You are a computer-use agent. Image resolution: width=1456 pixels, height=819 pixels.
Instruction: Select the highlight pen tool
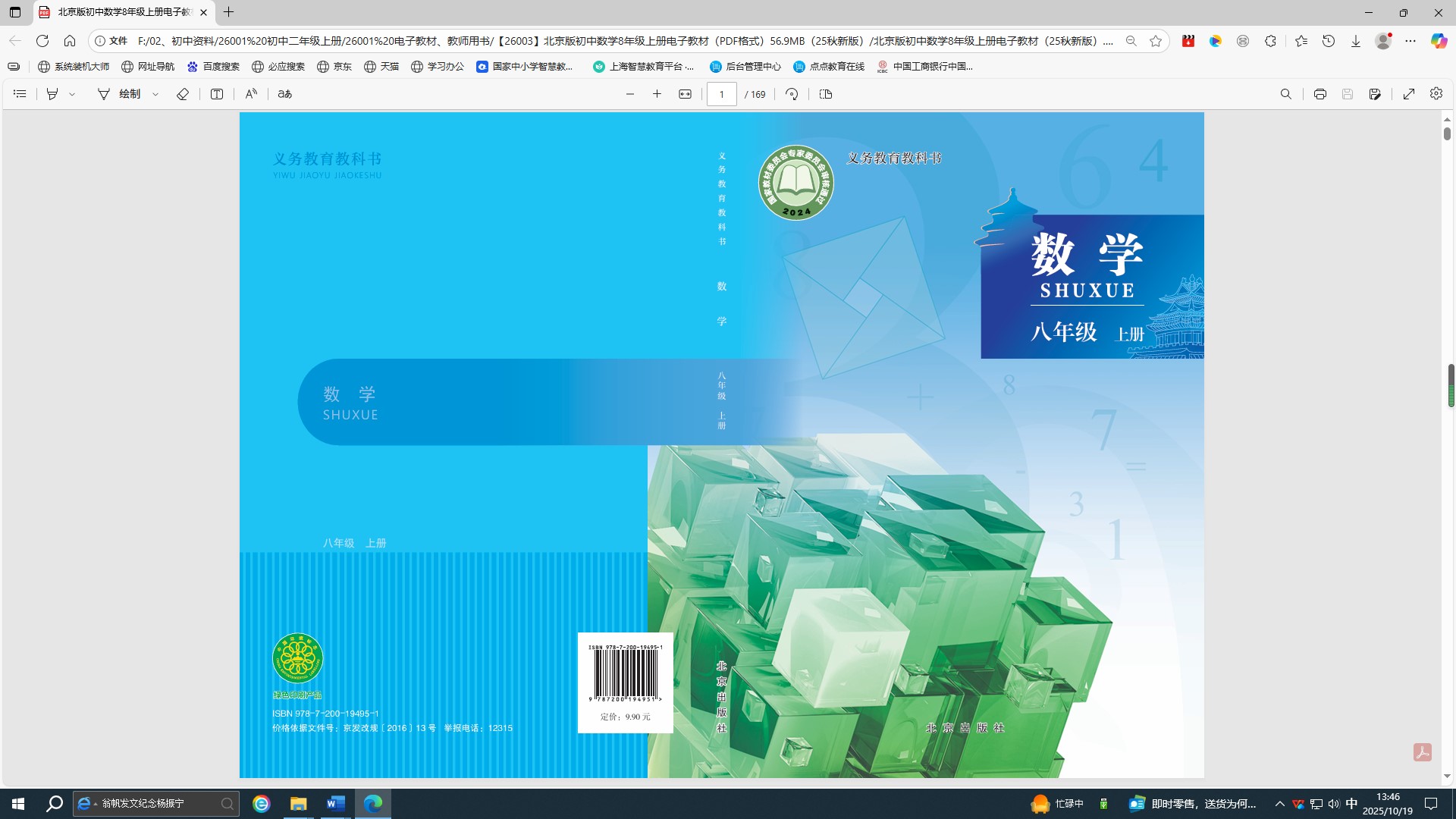tap(52, 94)
